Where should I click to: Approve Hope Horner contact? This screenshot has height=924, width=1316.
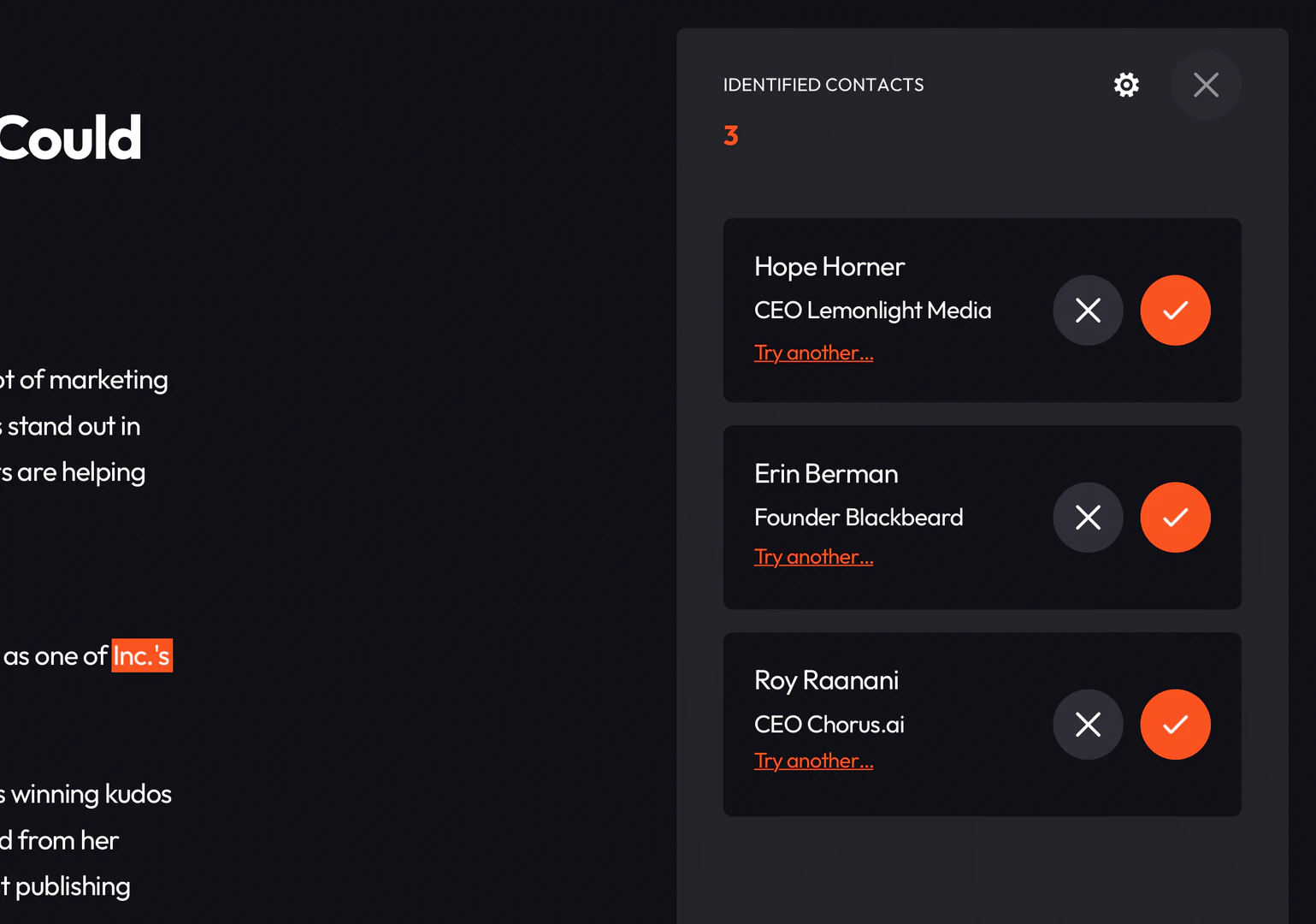pyautogui.click(x=1175, y=311)
